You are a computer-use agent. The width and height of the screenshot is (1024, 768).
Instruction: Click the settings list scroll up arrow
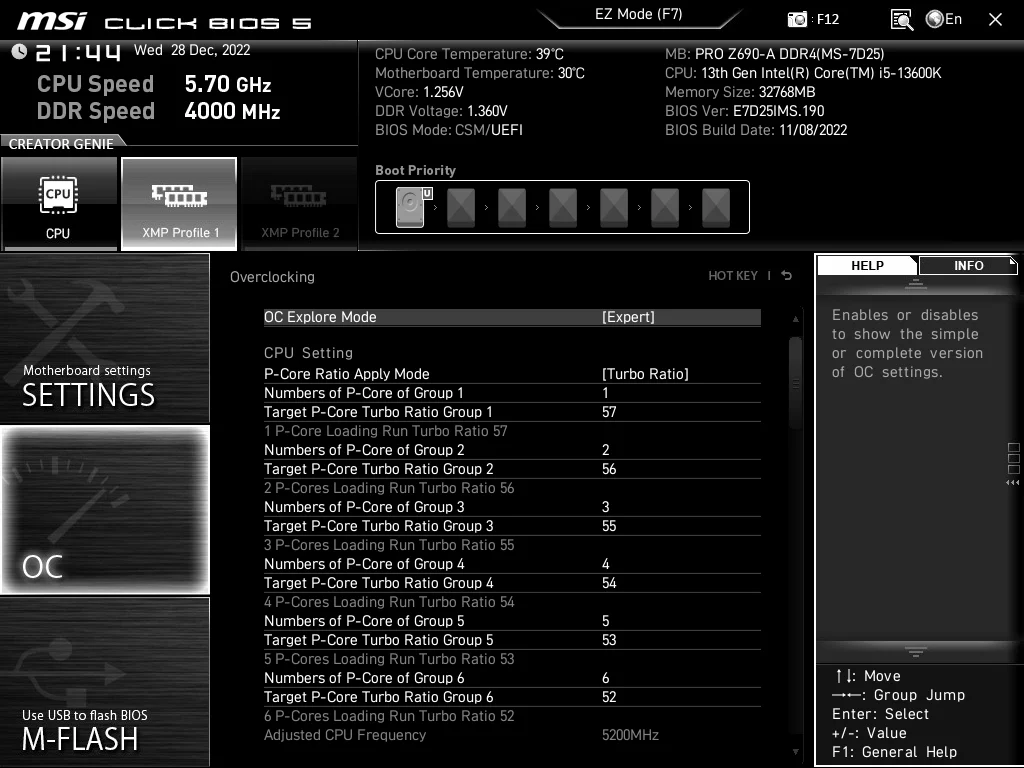click(795, 319)
